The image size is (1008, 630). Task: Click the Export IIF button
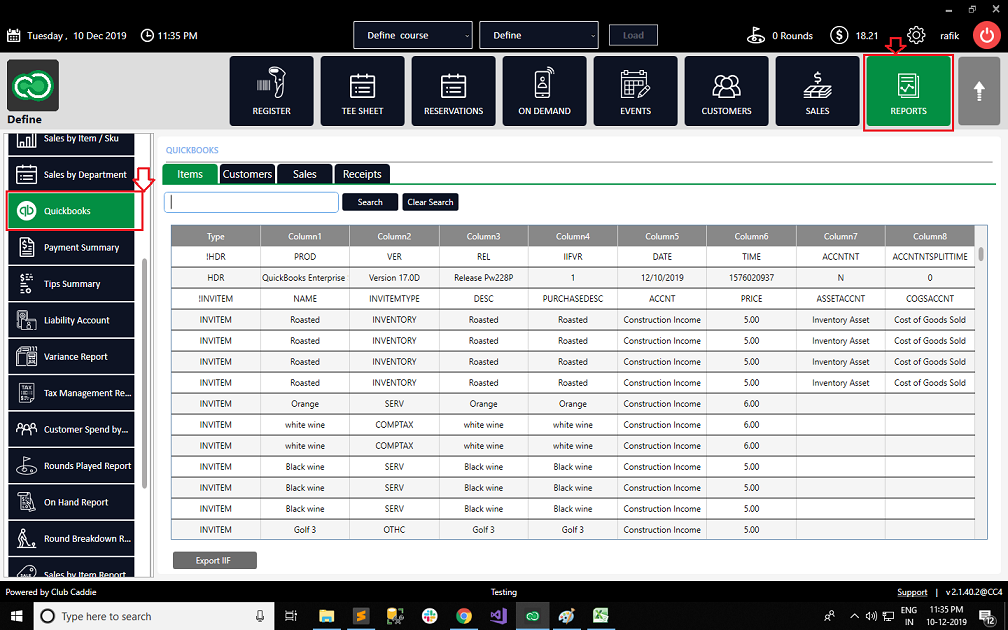(x=215, y=561)
